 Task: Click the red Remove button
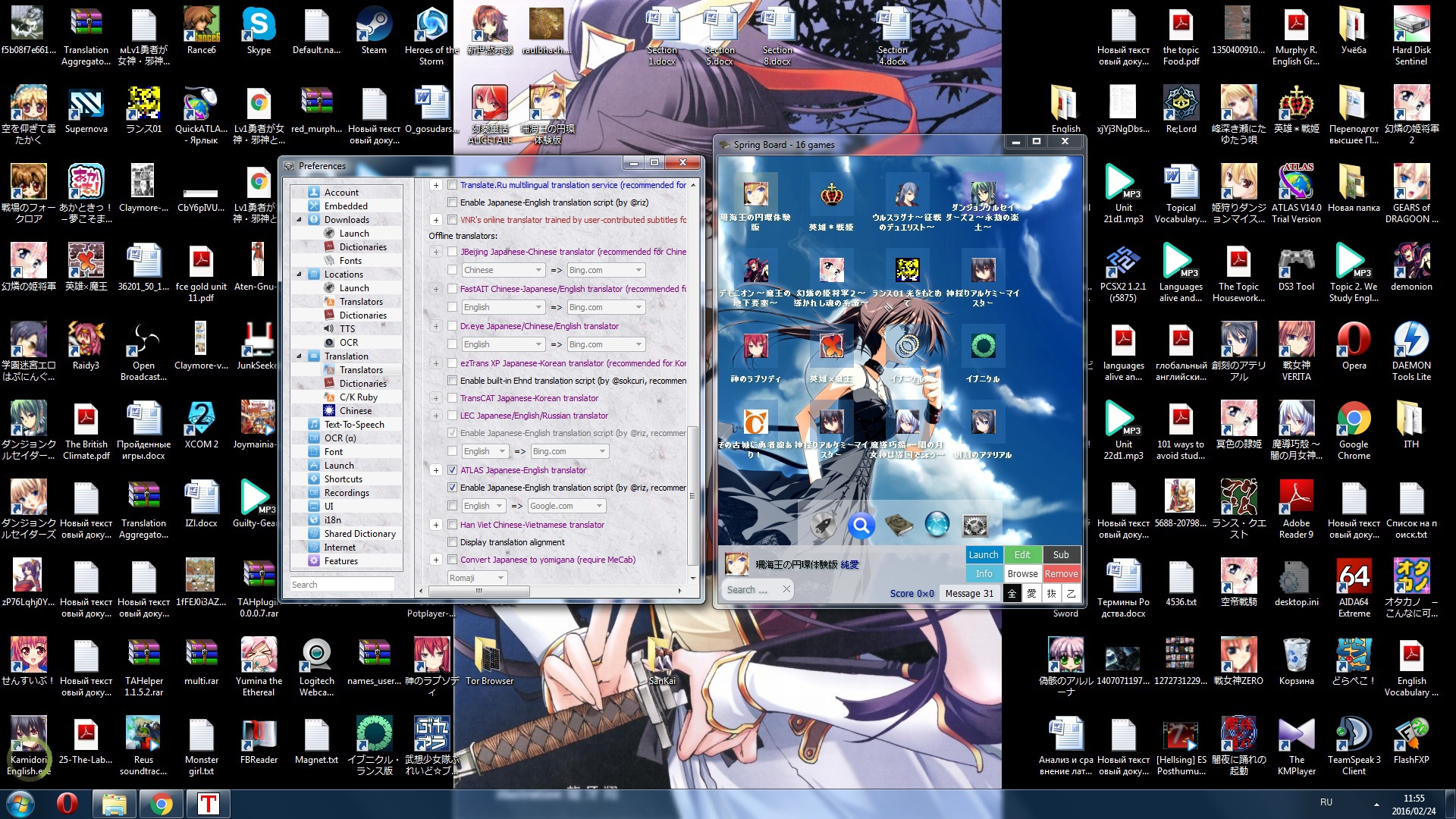[x=1061, y=574]
